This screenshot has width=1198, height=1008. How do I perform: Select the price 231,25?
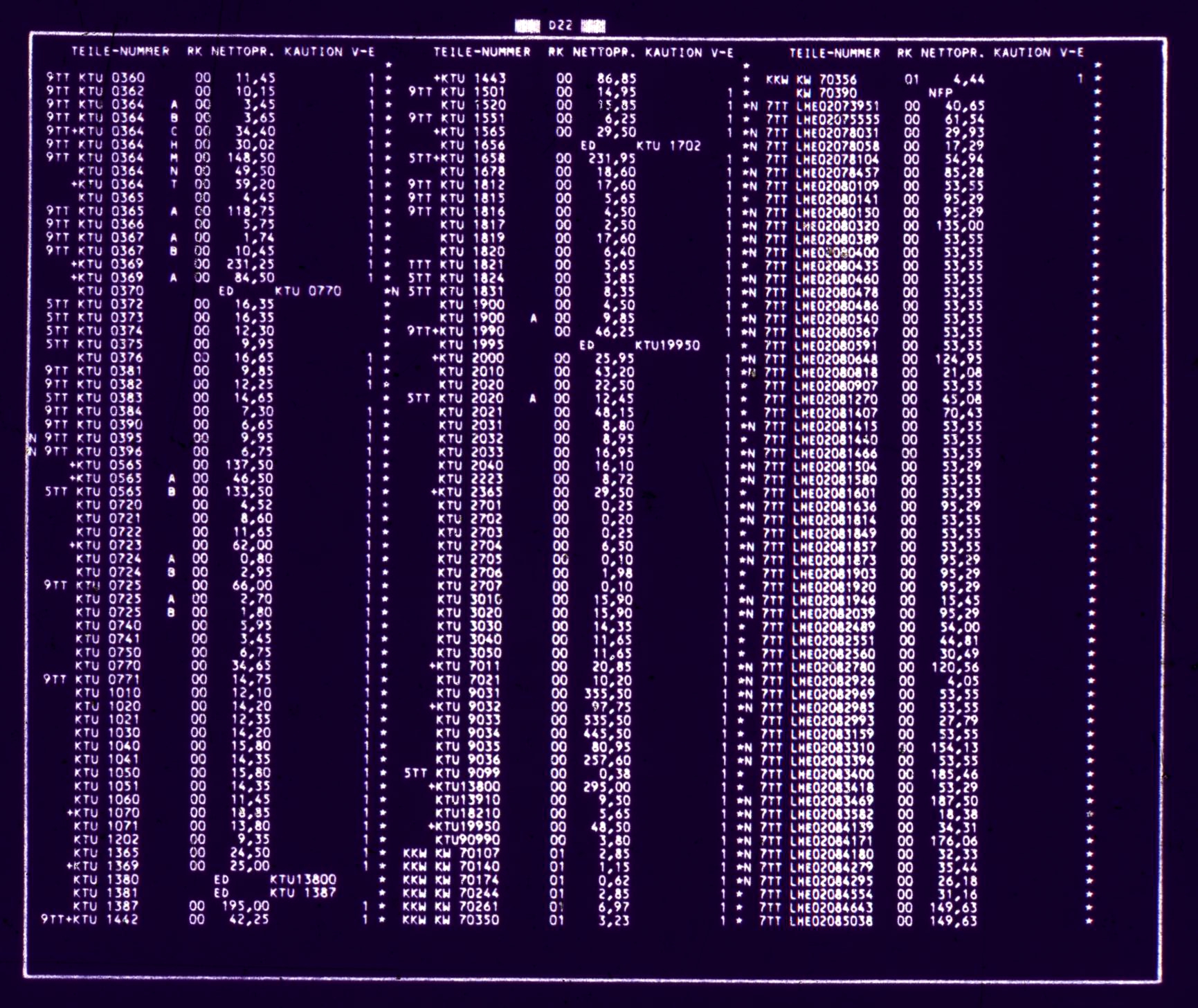point(250,264)
